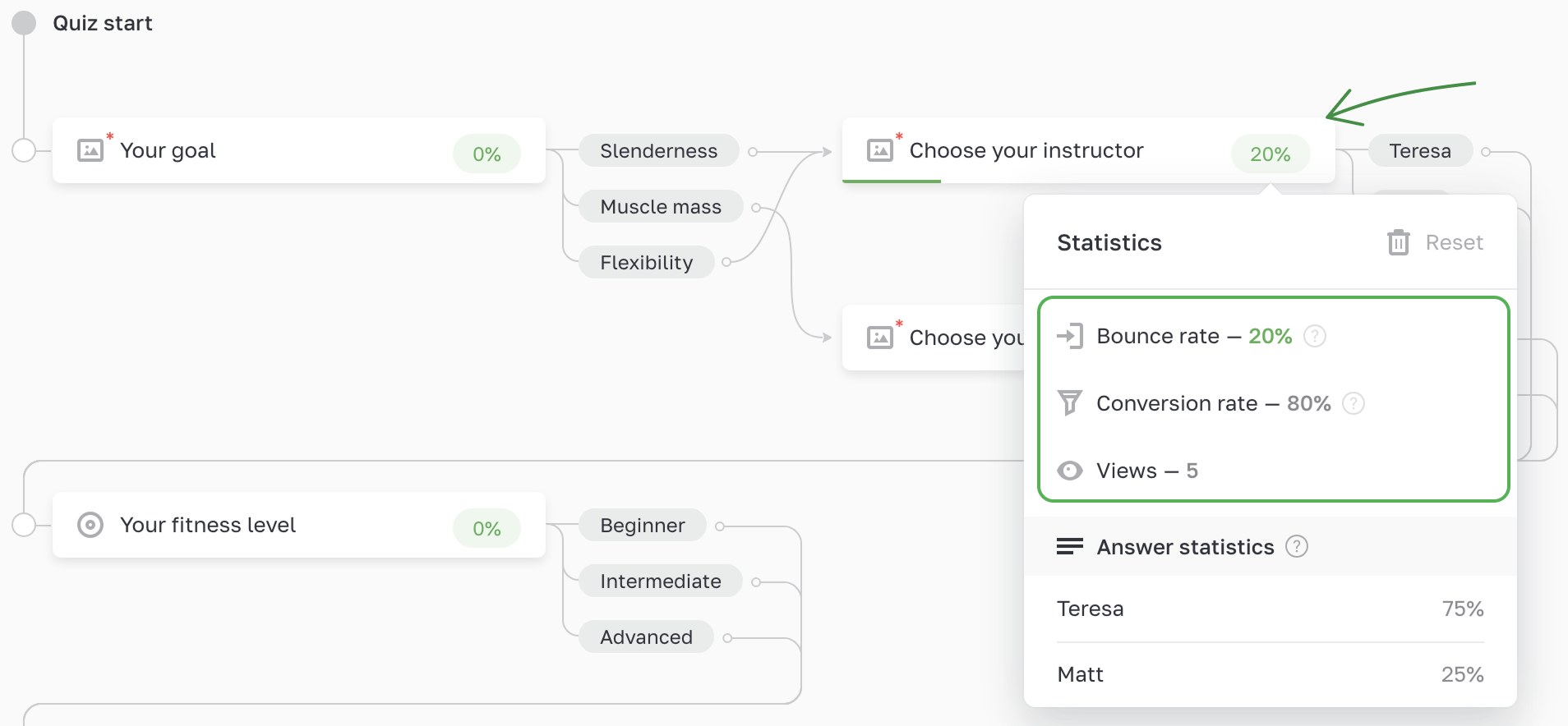The image size is (1568, 726).
Task: Reset the question statistics
Action: pyautogui.click(x=1453, y=242)
